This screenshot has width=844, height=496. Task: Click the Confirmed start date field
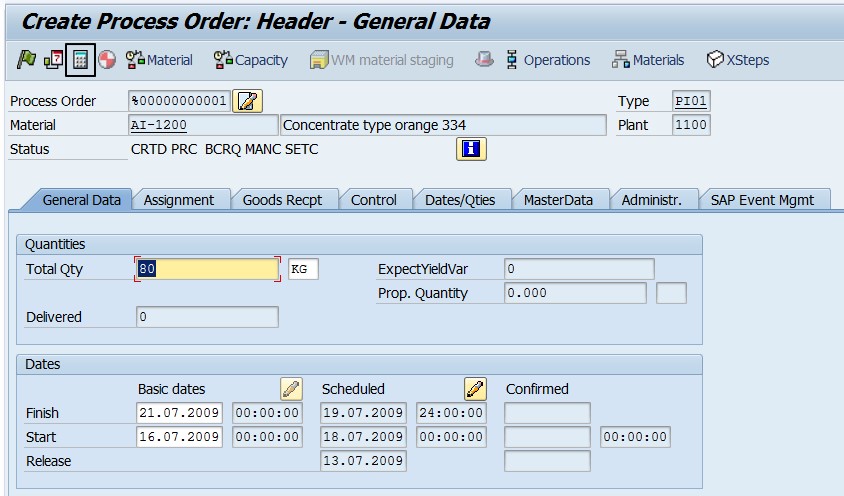[547, 437]
